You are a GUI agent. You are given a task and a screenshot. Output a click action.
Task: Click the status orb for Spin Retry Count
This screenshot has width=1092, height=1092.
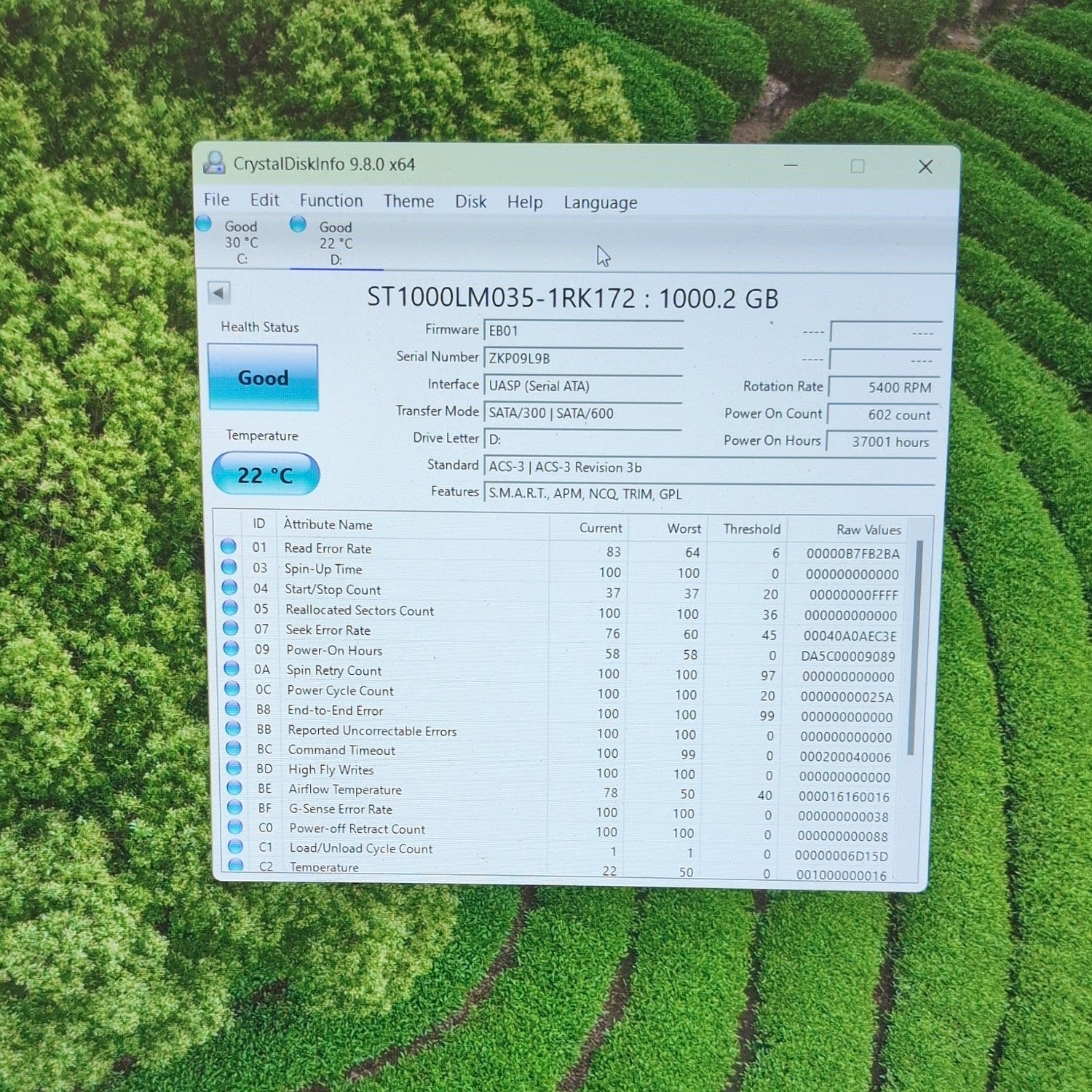coord(232,668)
